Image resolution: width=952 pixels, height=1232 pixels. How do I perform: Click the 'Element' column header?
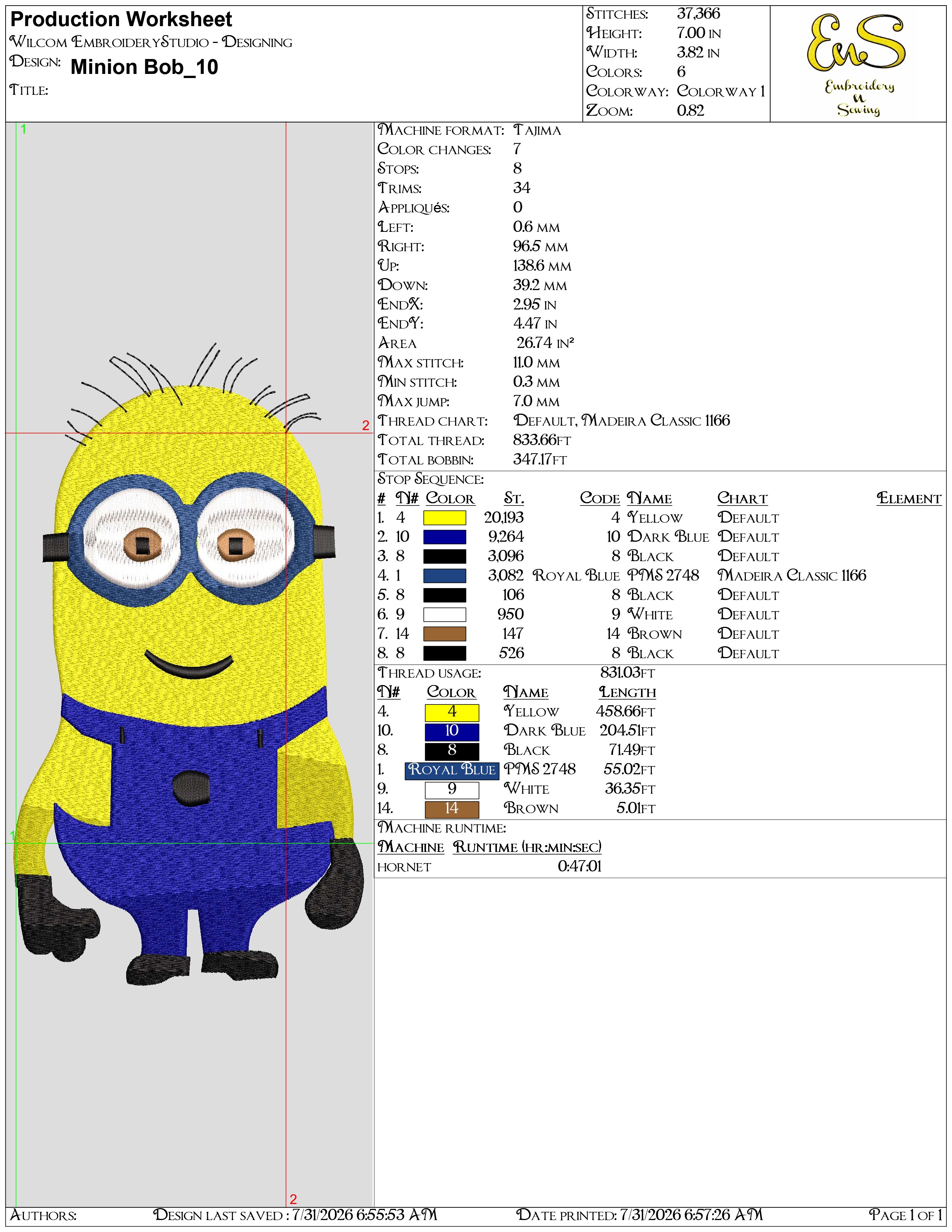(909, 499)
